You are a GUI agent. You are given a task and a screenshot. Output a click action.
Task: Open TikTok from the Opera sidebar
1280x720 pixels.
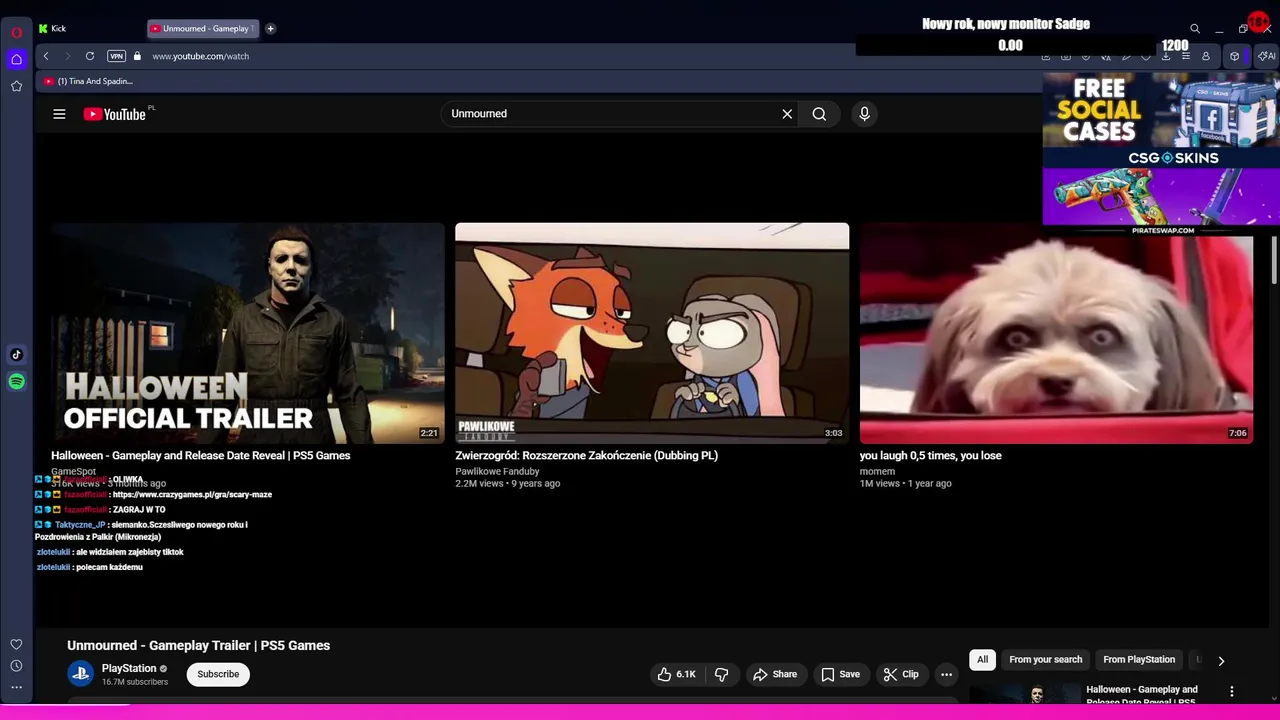pos(17,354)
